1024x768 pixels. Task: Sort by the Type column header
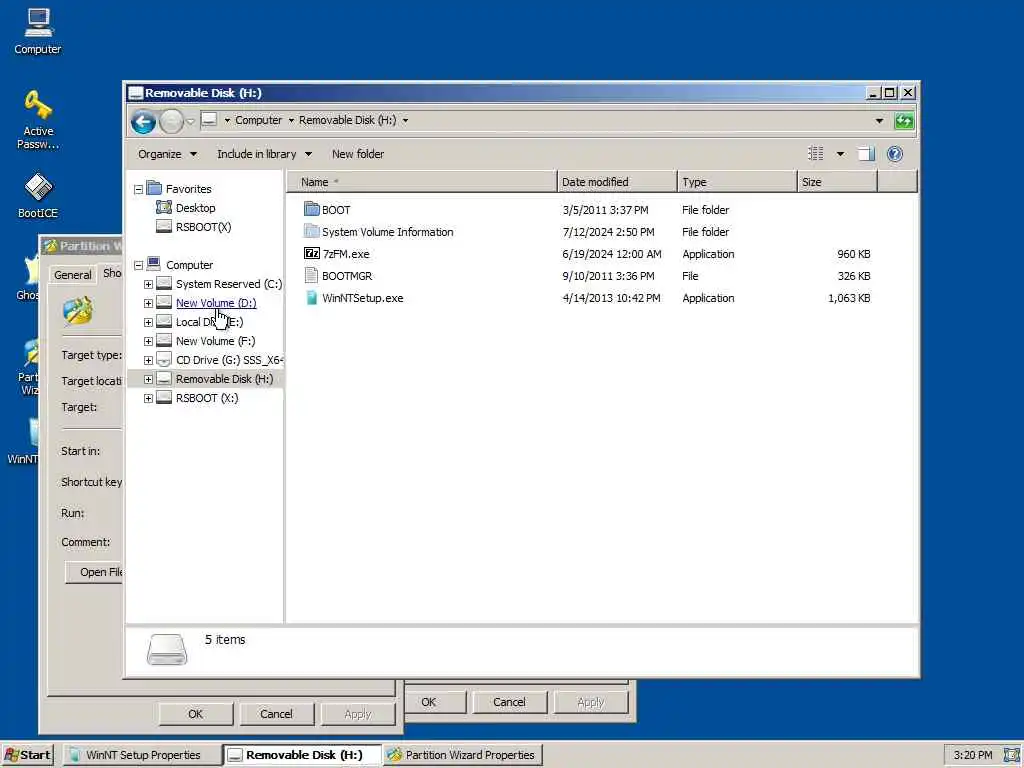737,182
